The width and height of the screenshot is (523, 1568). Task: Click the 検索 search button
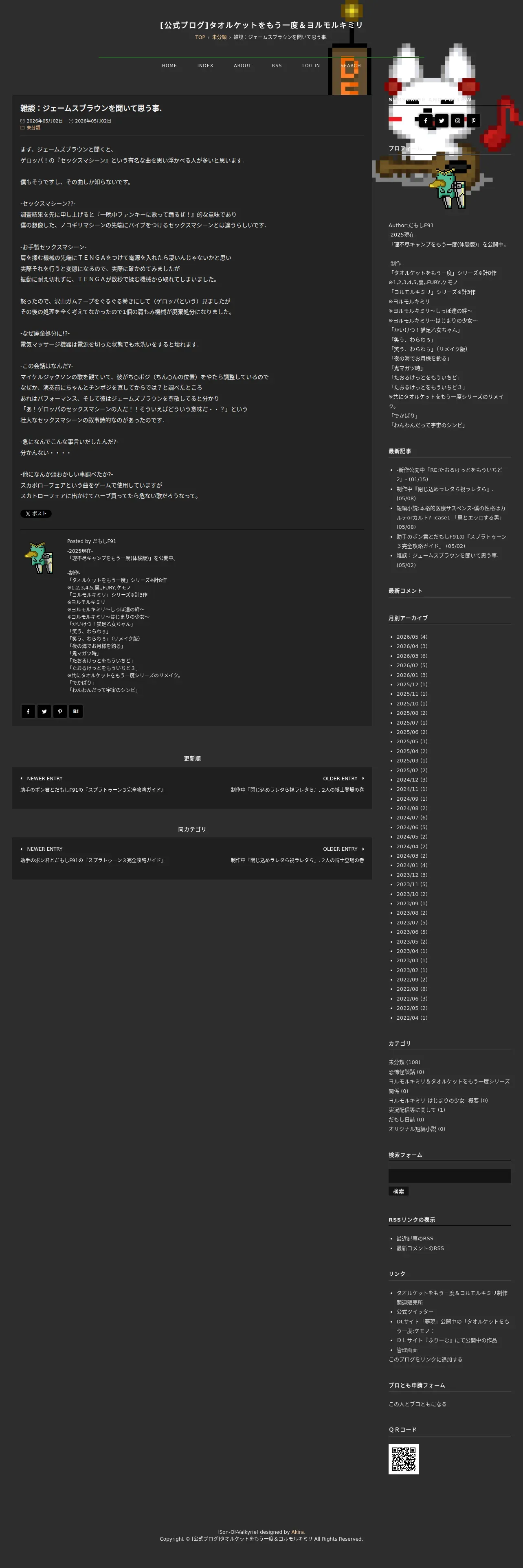pos(398,1191)
